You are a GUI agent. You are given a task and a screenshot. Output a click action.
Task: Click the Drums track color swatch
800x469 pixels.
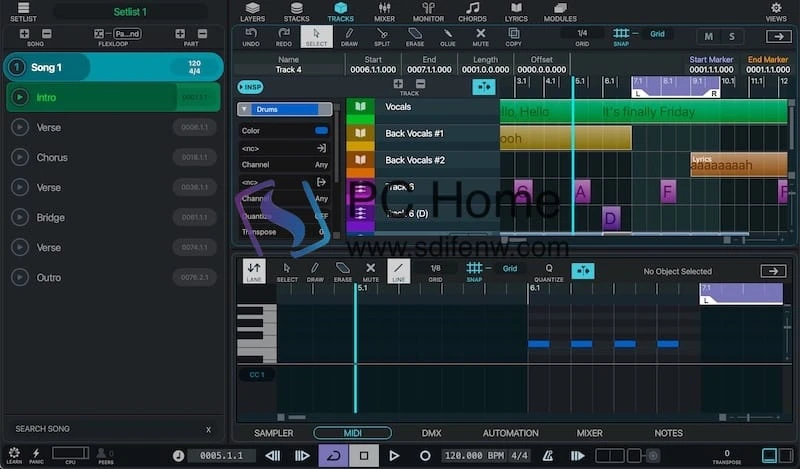click(321, 131)
